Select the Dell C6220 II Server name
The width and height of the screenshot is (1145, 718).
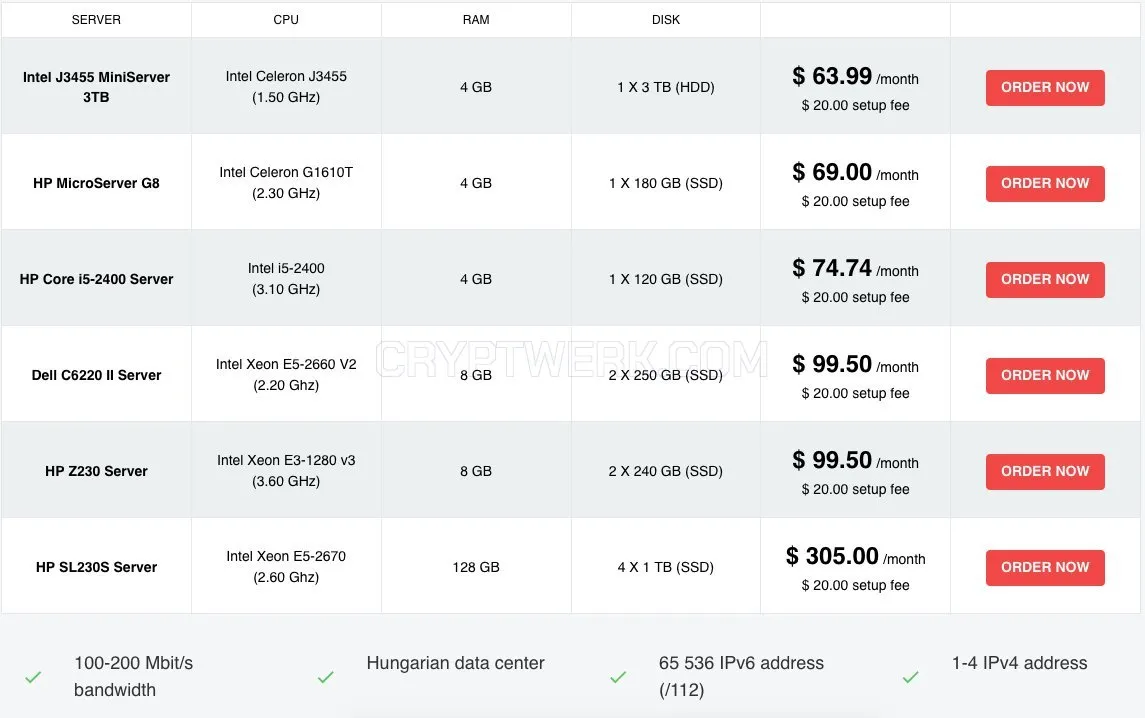(x=96, y=375)
